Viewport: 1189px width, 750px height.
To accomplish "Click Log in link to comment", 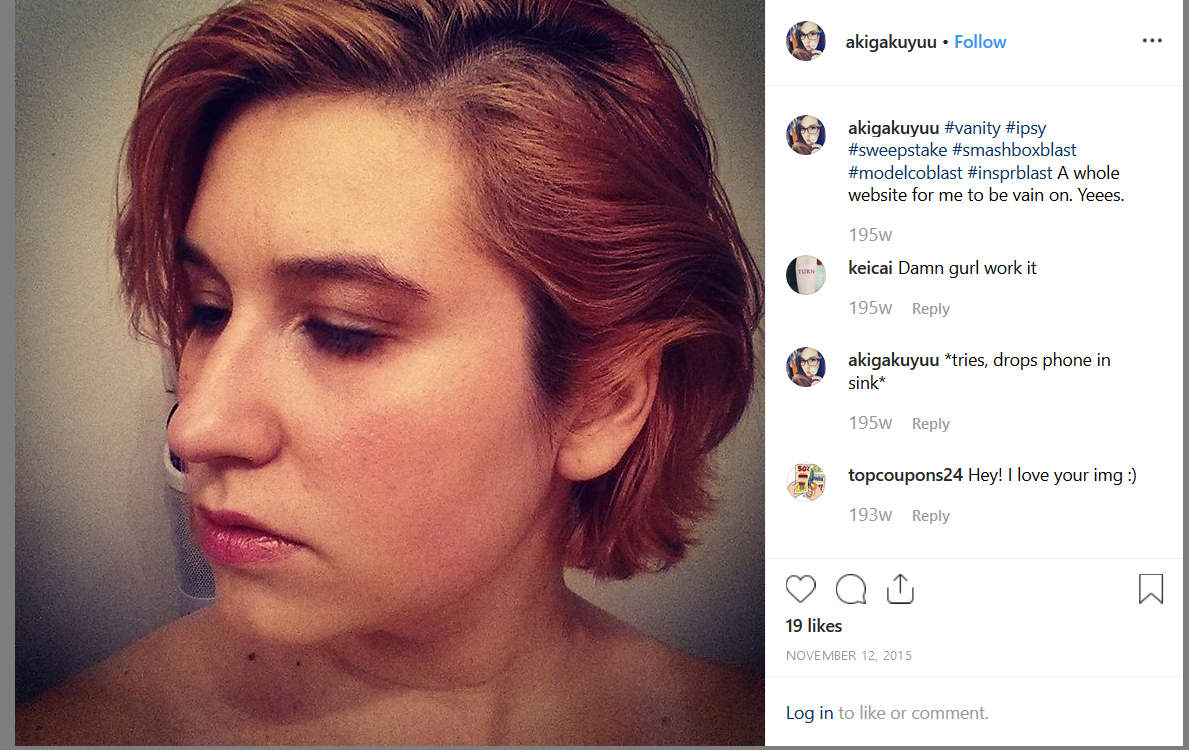I will tap(809, 713).
